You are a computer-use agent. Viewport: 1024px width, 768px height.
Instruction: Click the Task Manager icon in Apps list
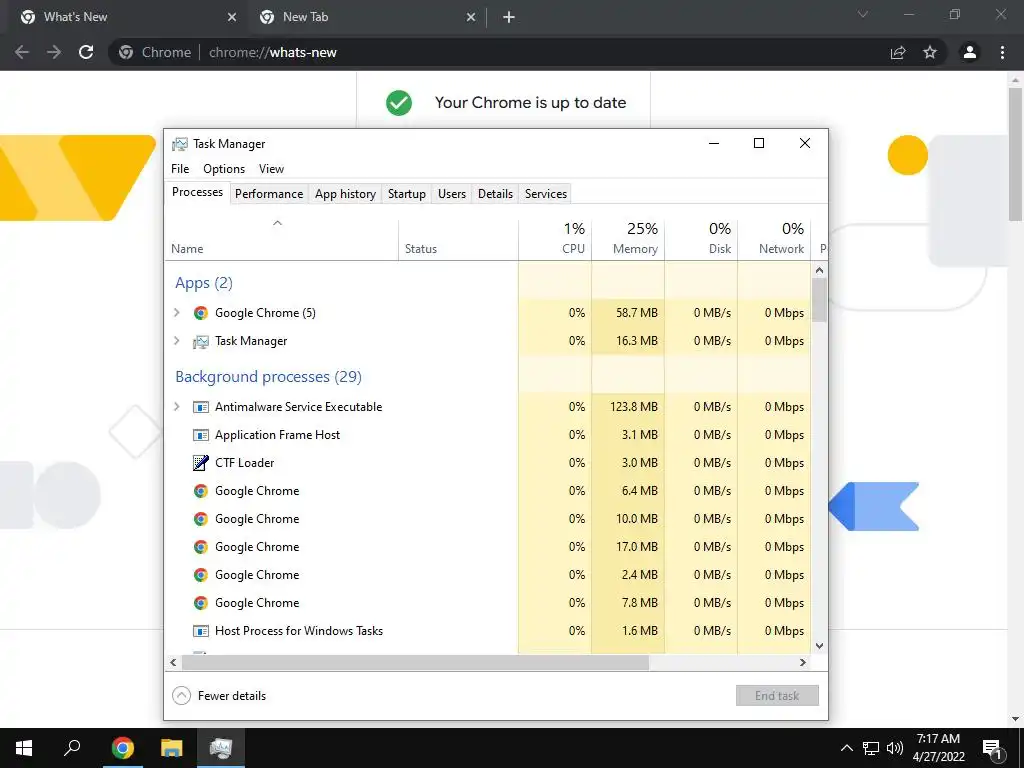(x=200, y=341)
